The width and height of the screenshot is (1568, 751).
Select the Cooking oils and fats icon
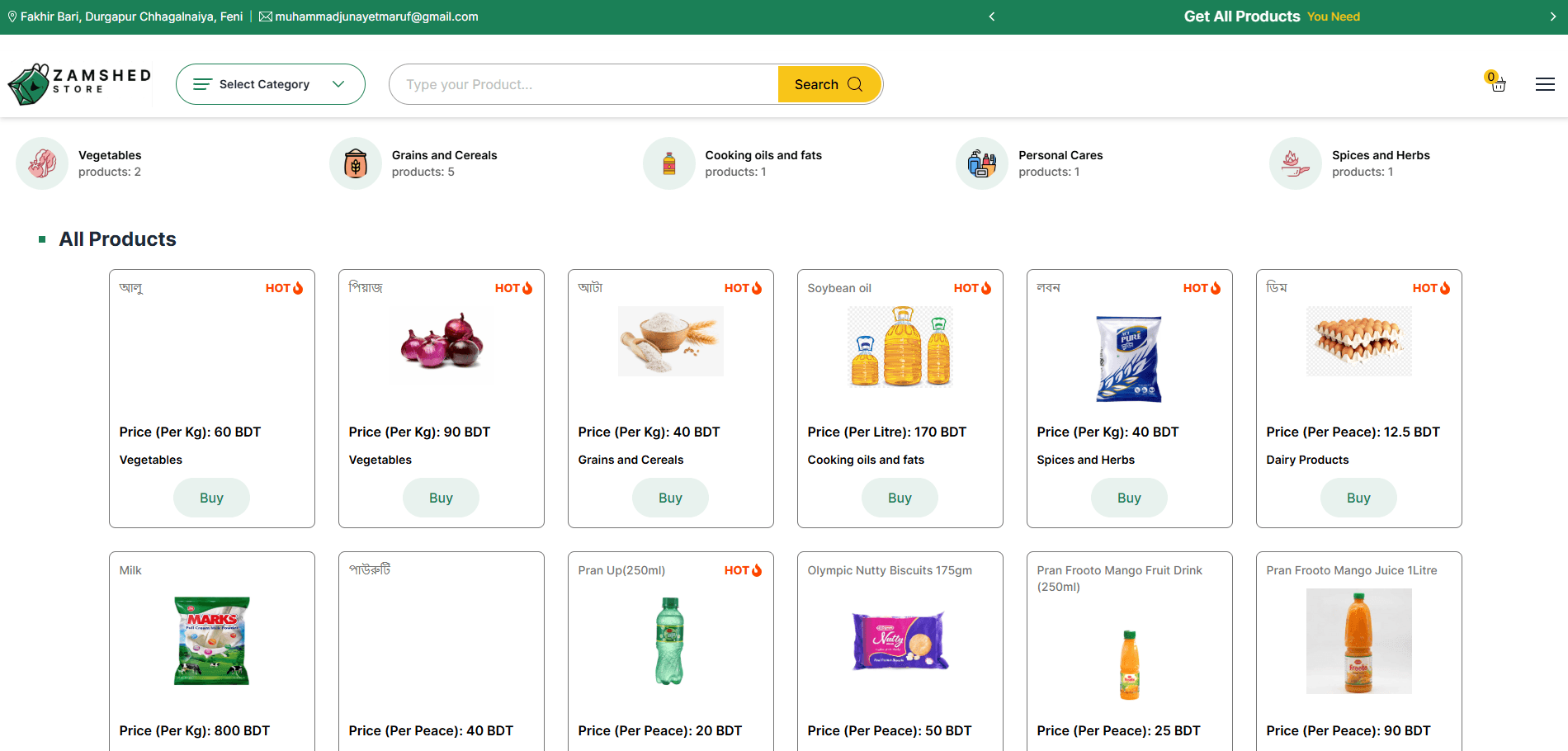click(x=669, y=163)
